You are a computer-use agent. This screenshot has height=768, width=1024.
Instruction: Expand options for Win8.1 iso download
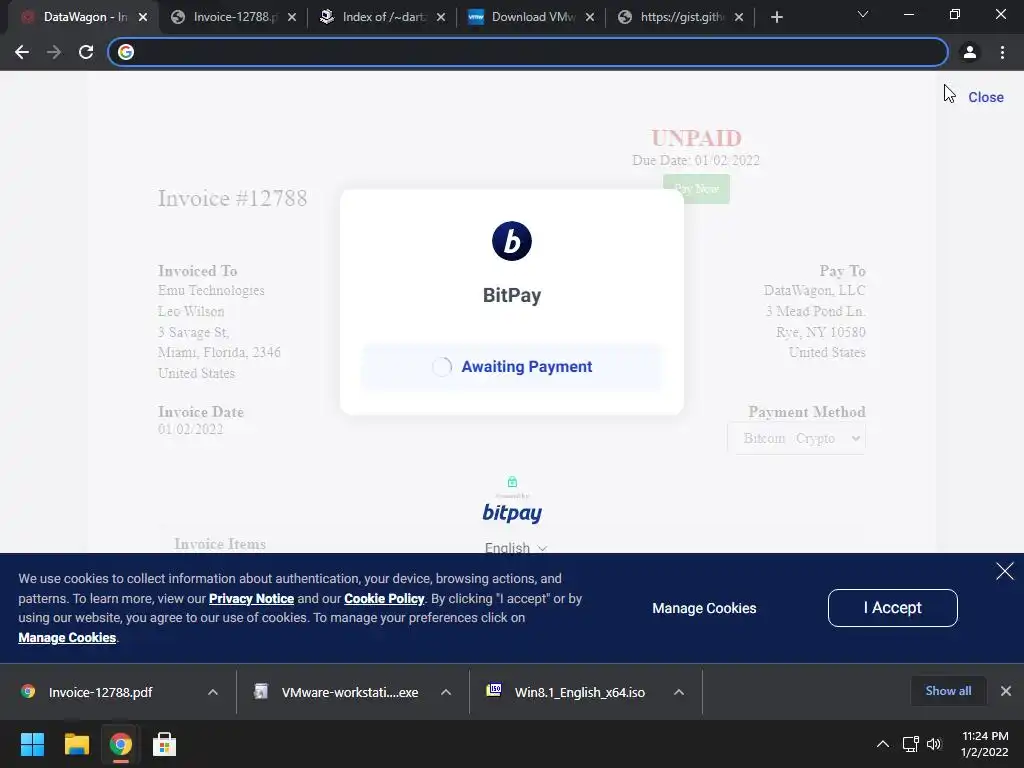[679, 692]
